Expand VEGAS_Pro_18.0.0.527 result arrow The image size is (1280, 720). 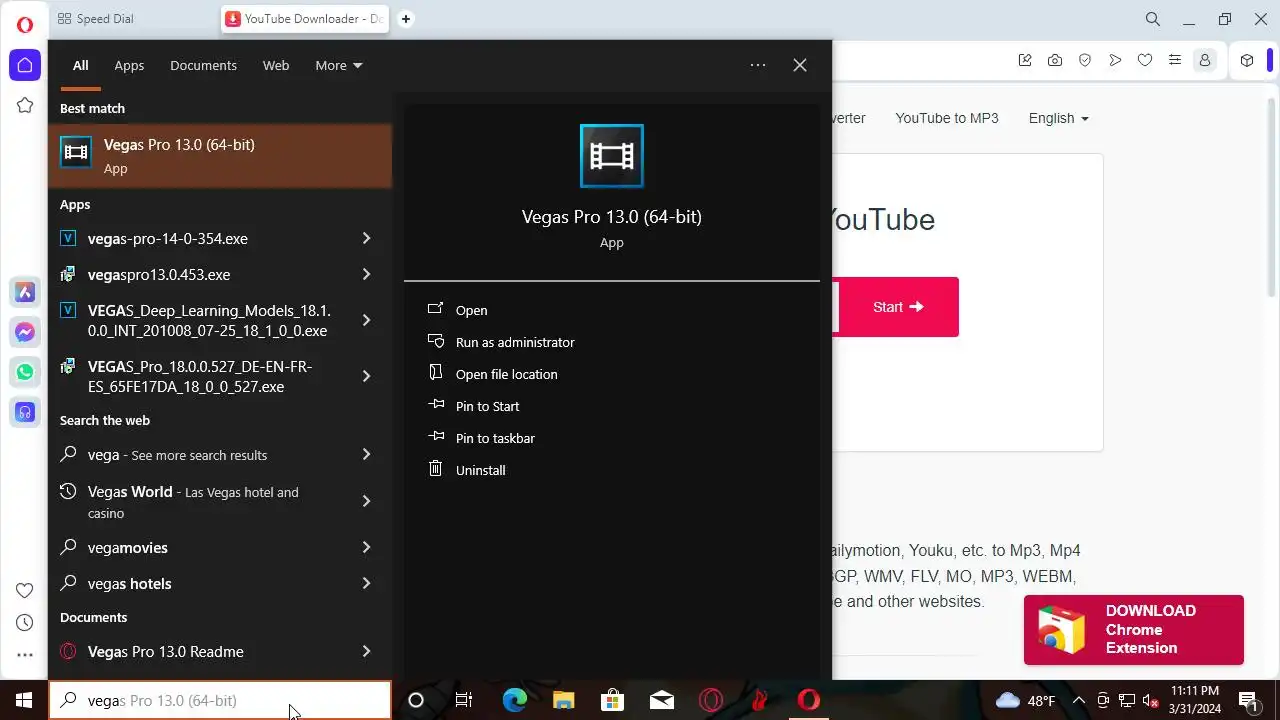(366, 376)
